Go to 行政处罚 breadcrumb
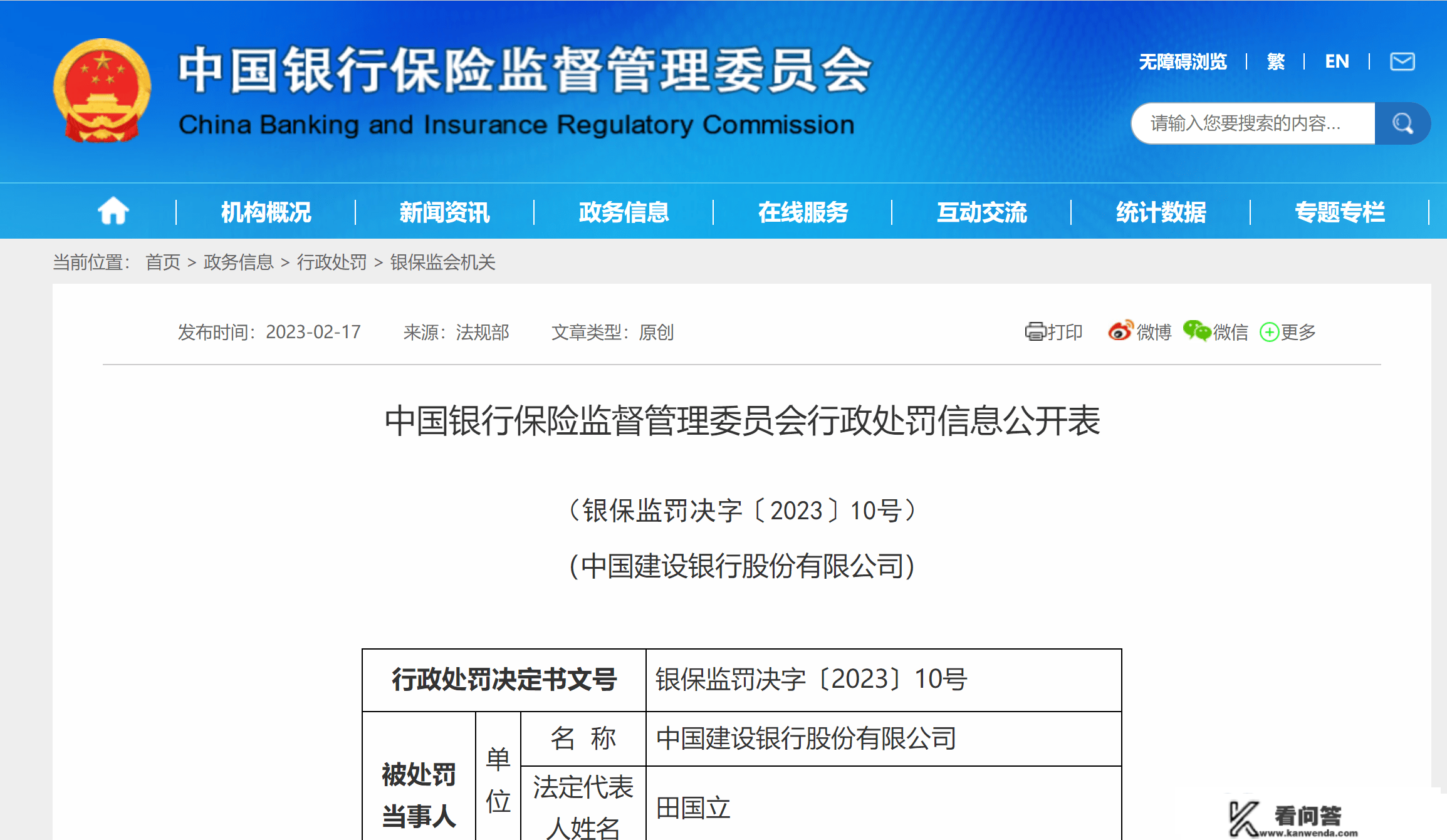 [332, 262]
